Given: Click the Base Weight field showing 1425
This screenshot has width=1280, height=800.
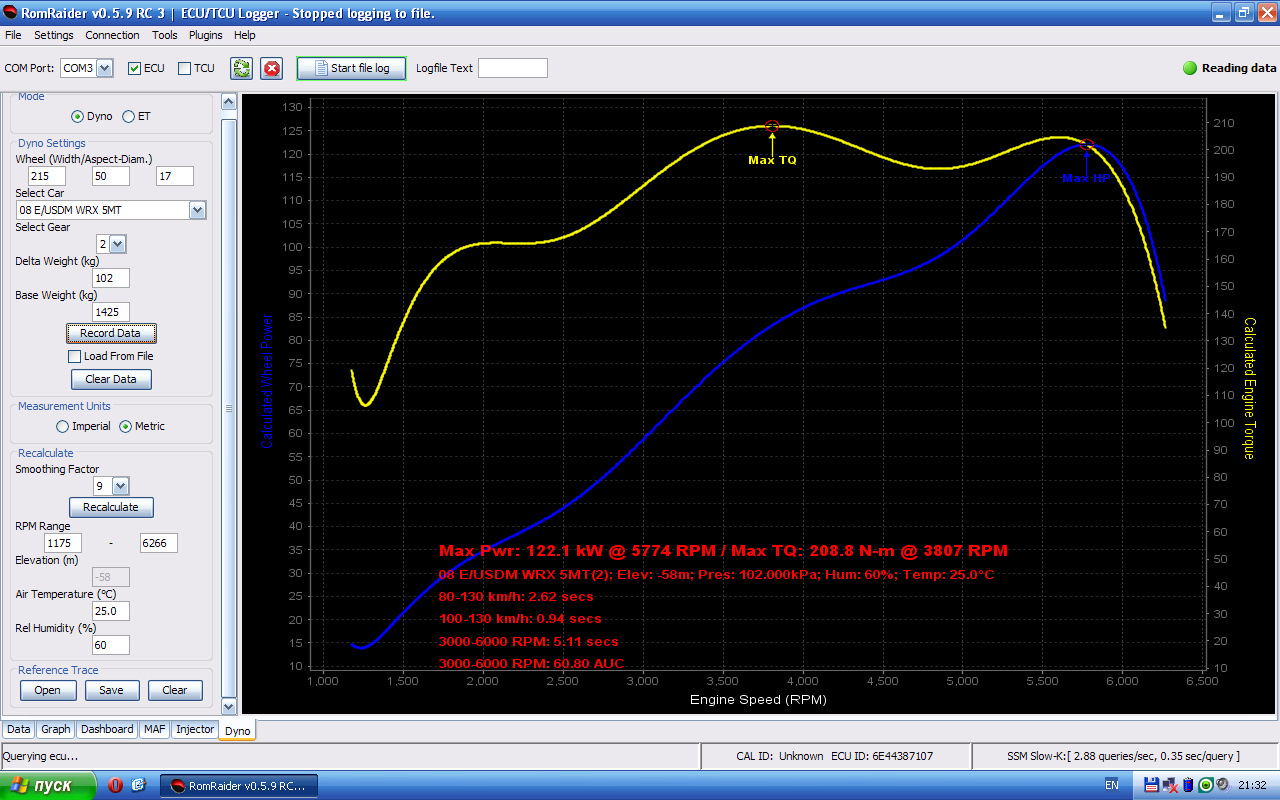Looking at the screenshot, I should pos(111,312).
